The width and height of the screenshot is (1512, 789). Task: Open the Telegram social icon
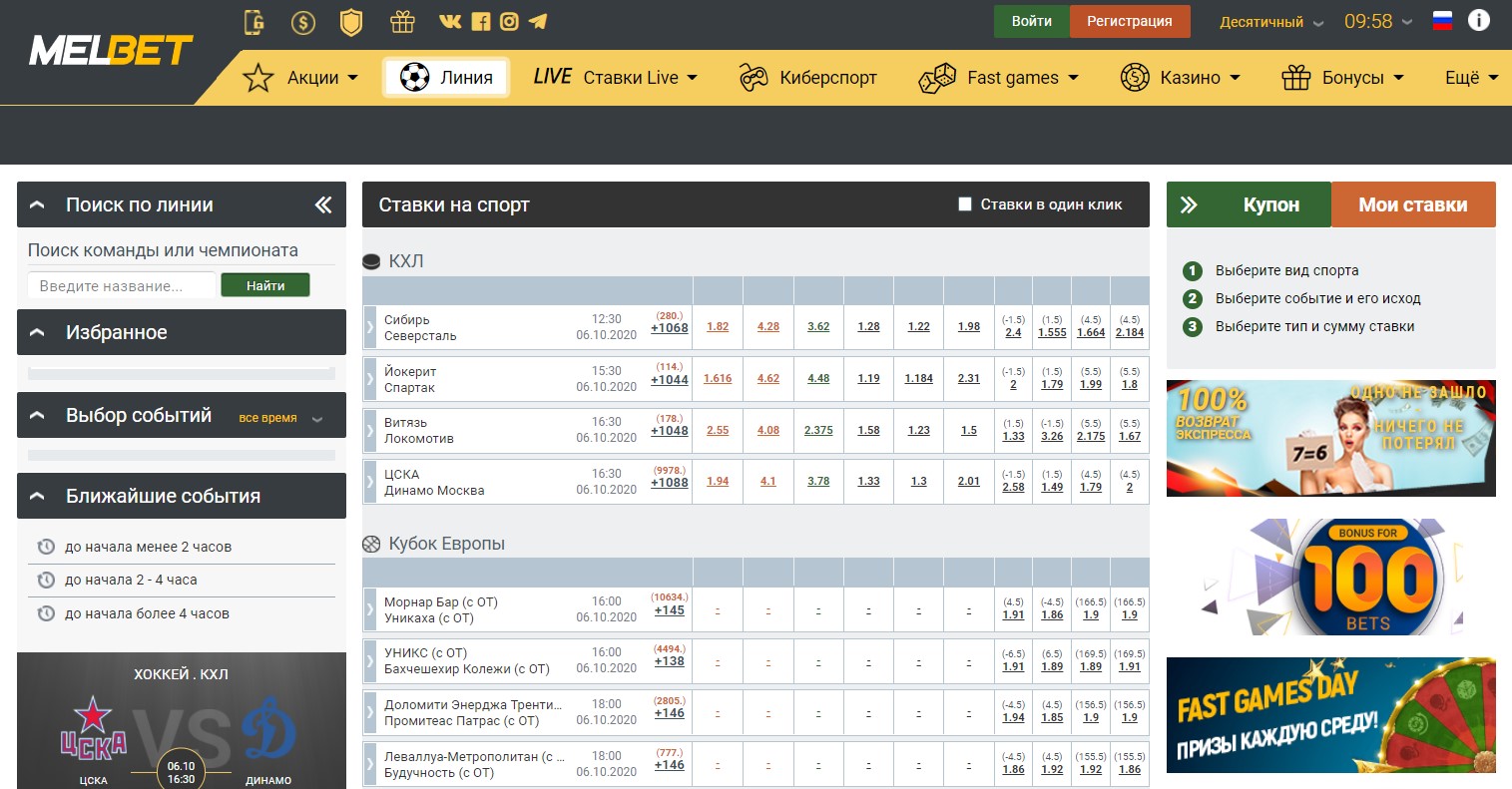coord(538,21)
